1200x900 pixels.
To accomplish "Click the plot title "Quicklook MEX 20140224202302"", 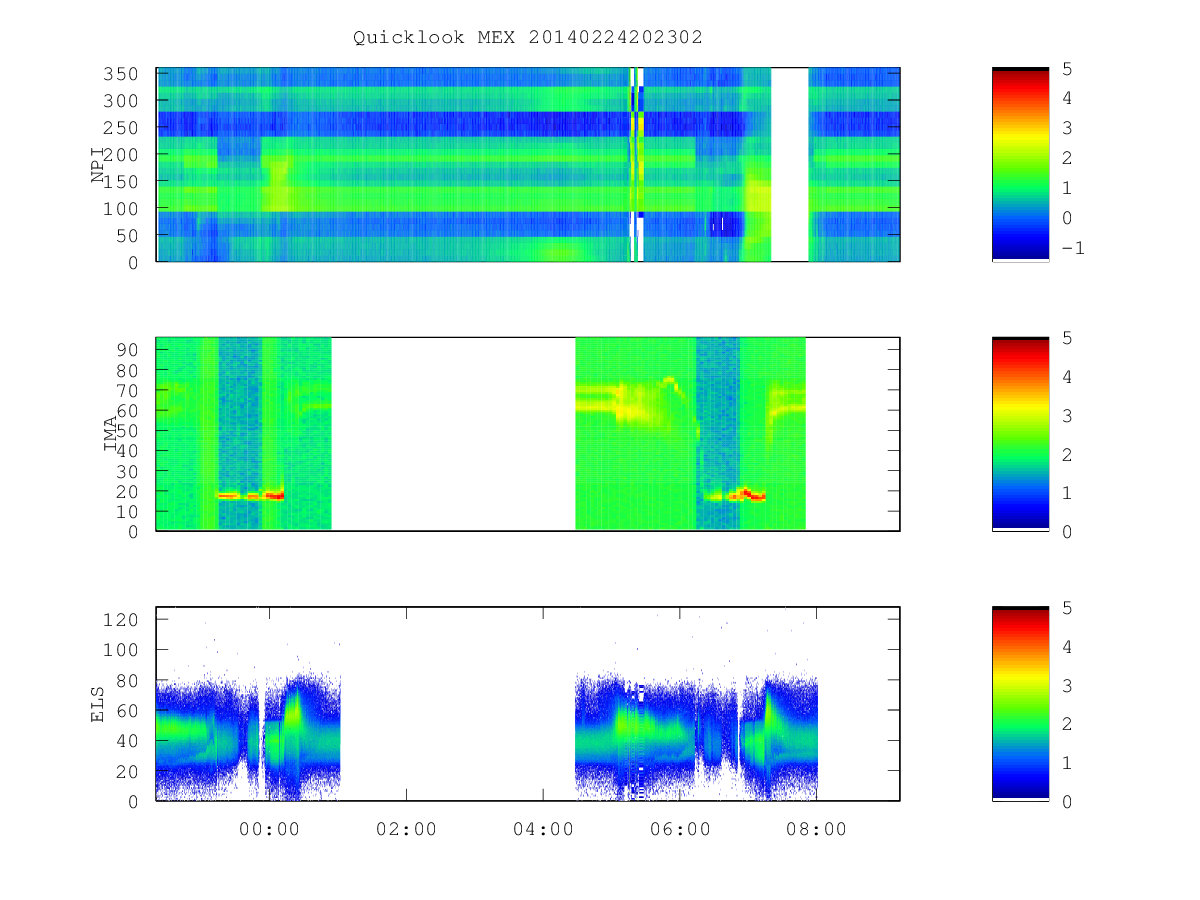I will click(x=527, y=37).
